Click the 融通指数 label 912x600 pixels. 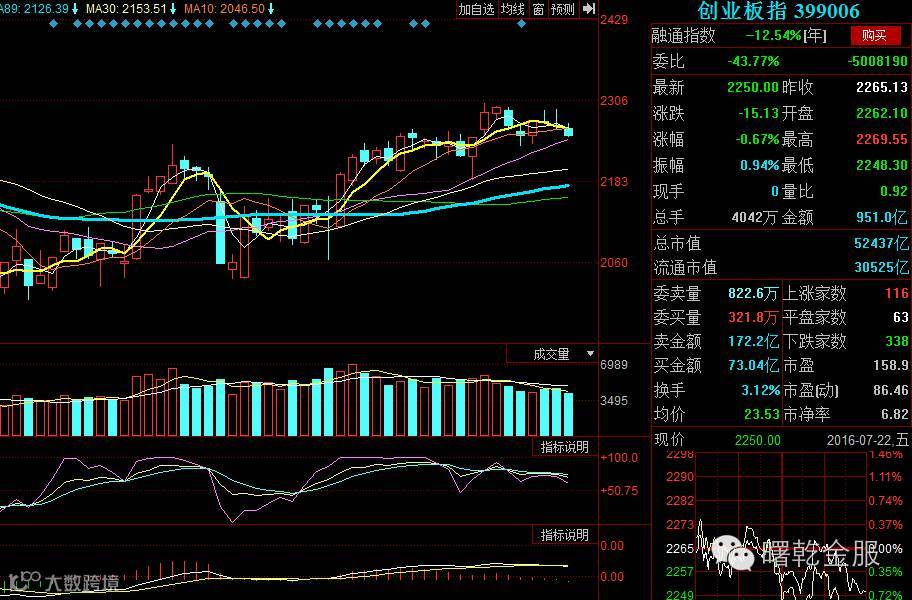(x=683, y=35)
